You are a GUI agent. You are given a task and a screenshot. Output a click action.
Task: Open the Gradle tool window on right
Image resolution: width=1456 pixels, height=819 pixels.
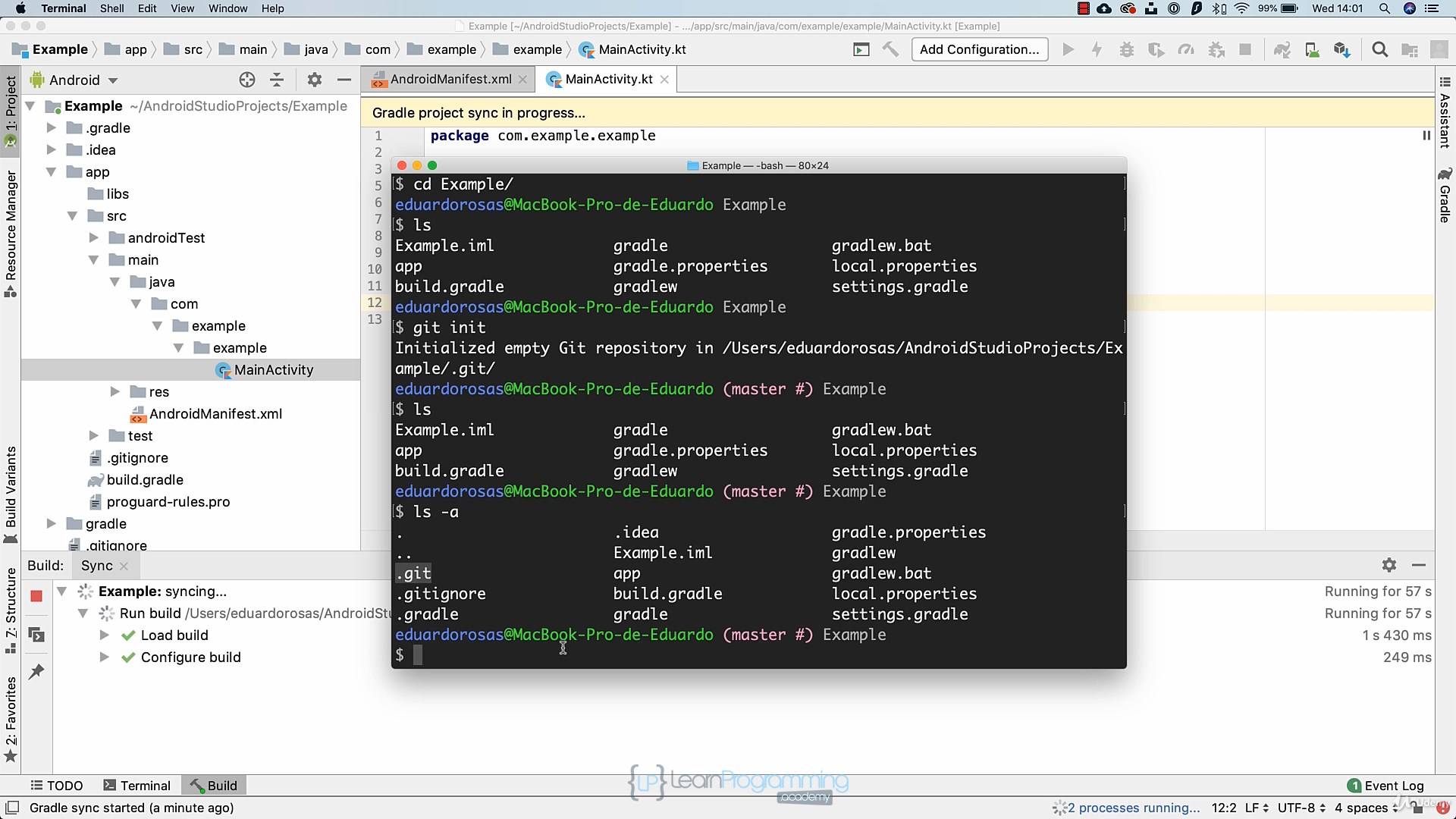pyautogui.click(x=1445, y=196)
